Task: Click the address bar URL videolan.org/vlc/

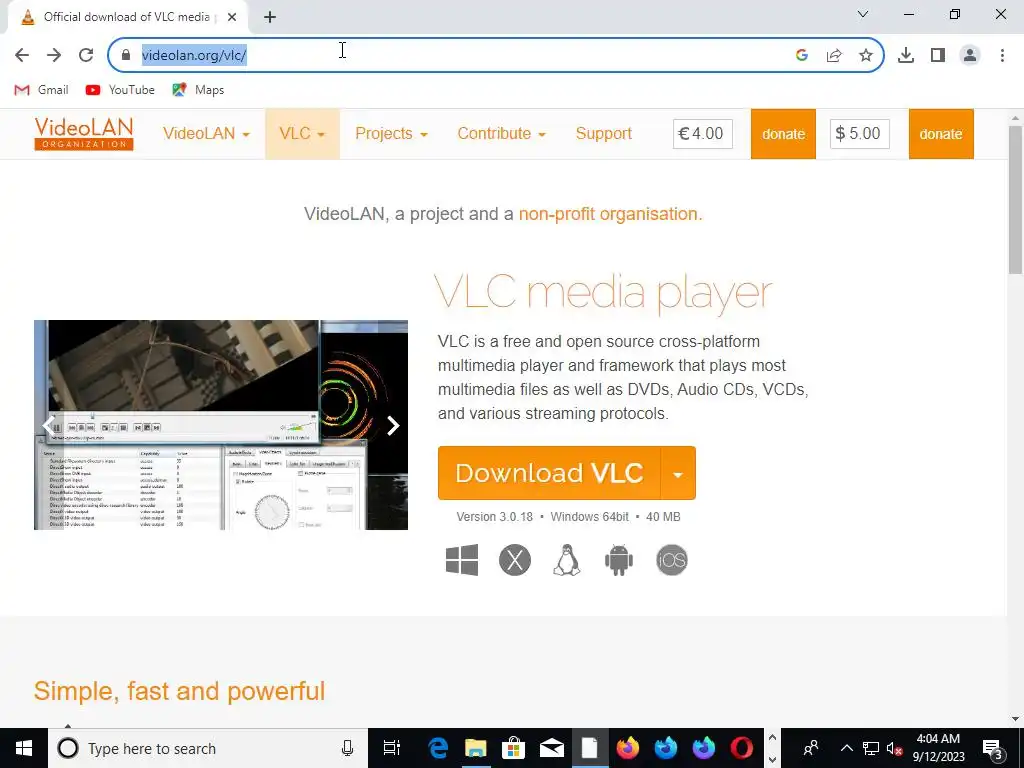Action: (194, 55)
